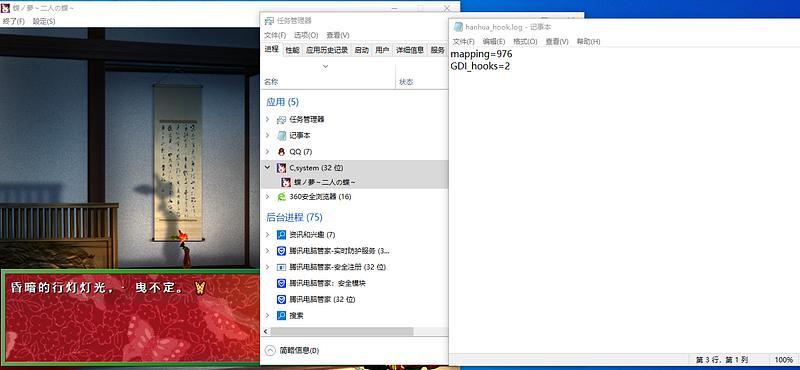Screen dimensions: 800x370
Task: Open Notepad 编辑(E) menu
Action: 494,41
